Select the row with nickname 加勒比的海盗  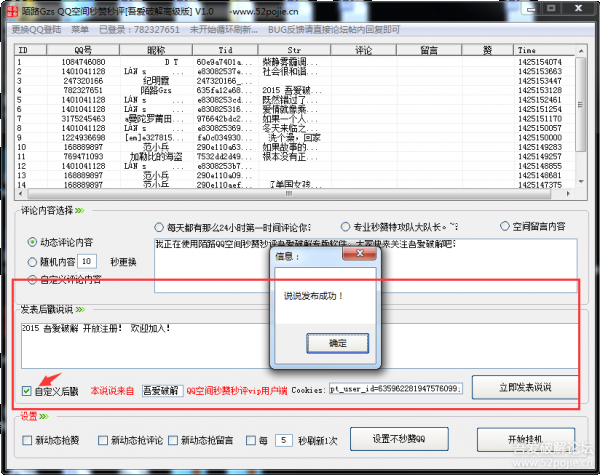294,157
